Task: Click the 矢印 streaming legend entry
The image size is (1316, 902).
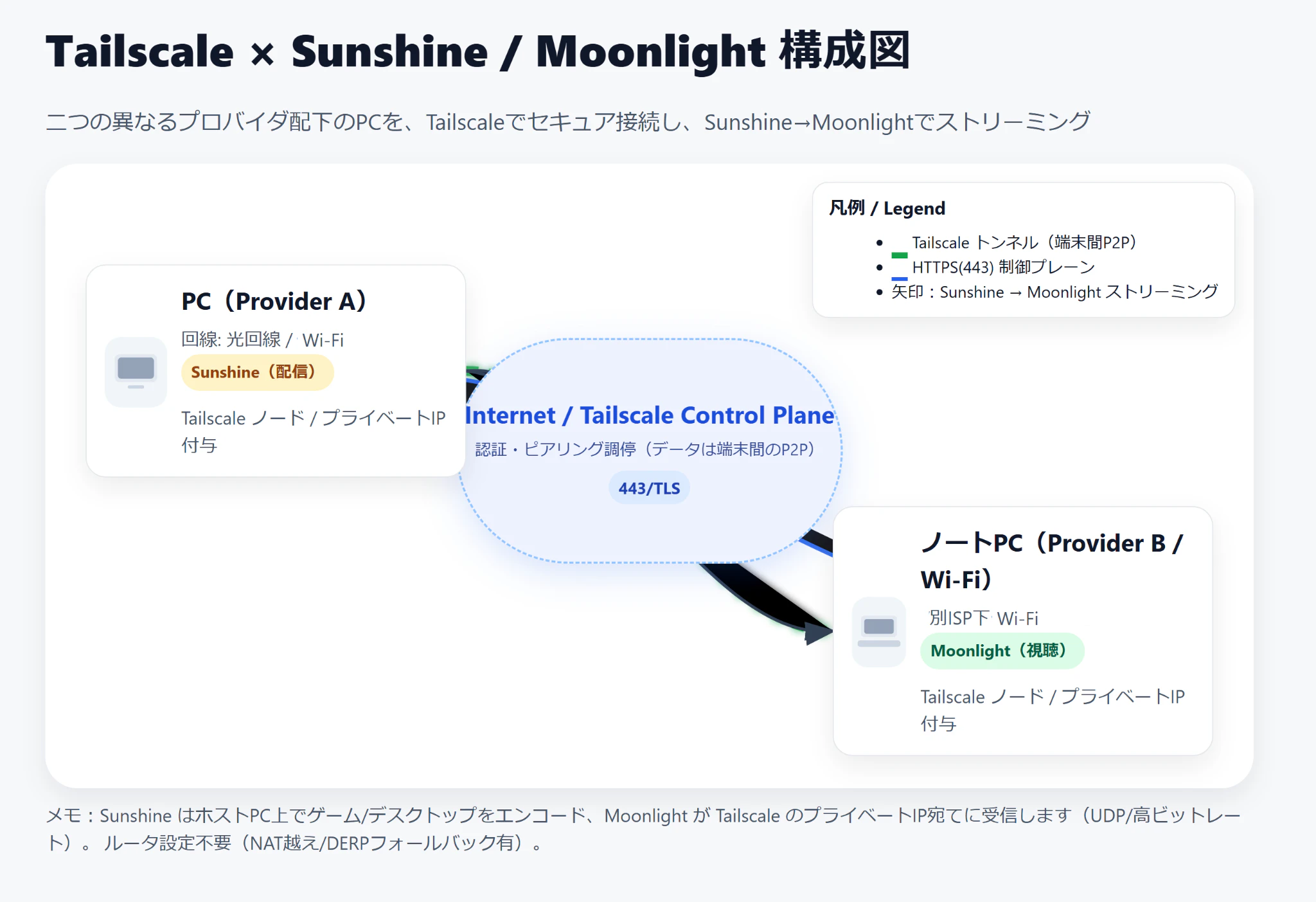Action: (x=1054, y=292)
